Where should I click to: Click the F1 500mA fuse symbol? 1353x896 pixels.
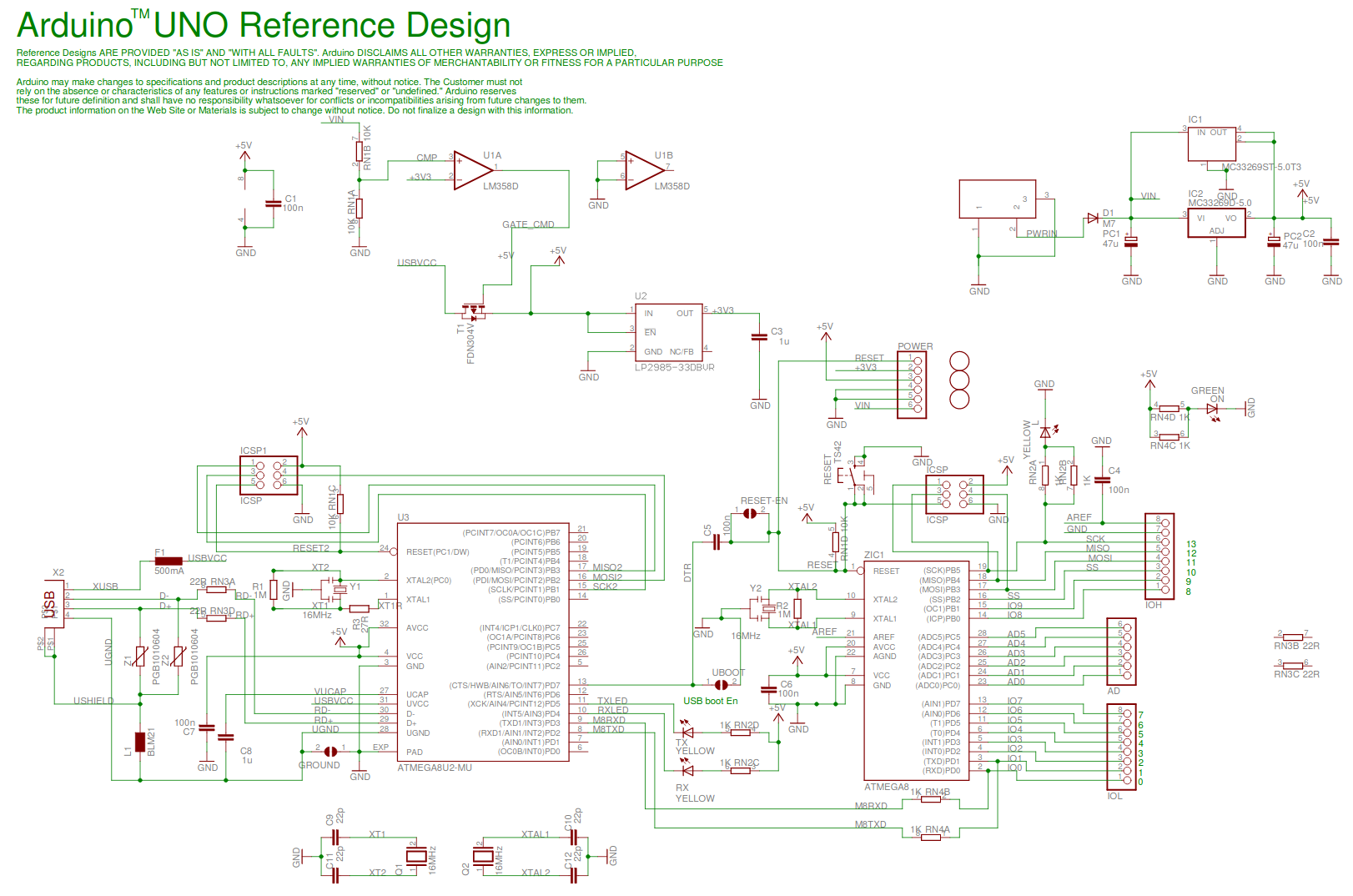pyautogui.click(x=168, y=561)
